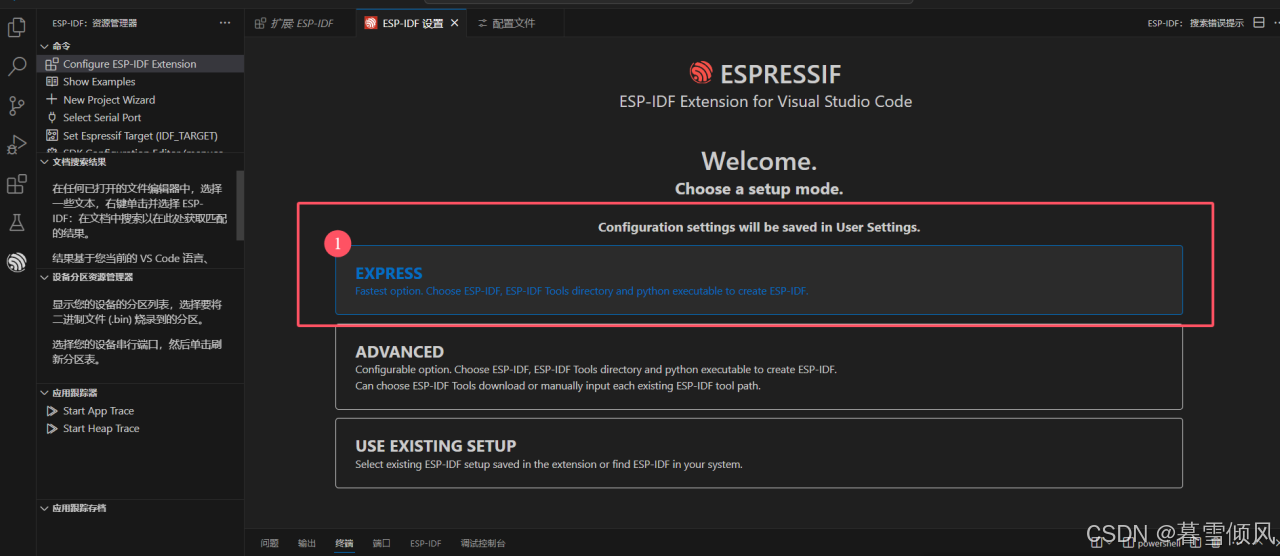Click the Start Heap Trace play icon

click(52, 429)
